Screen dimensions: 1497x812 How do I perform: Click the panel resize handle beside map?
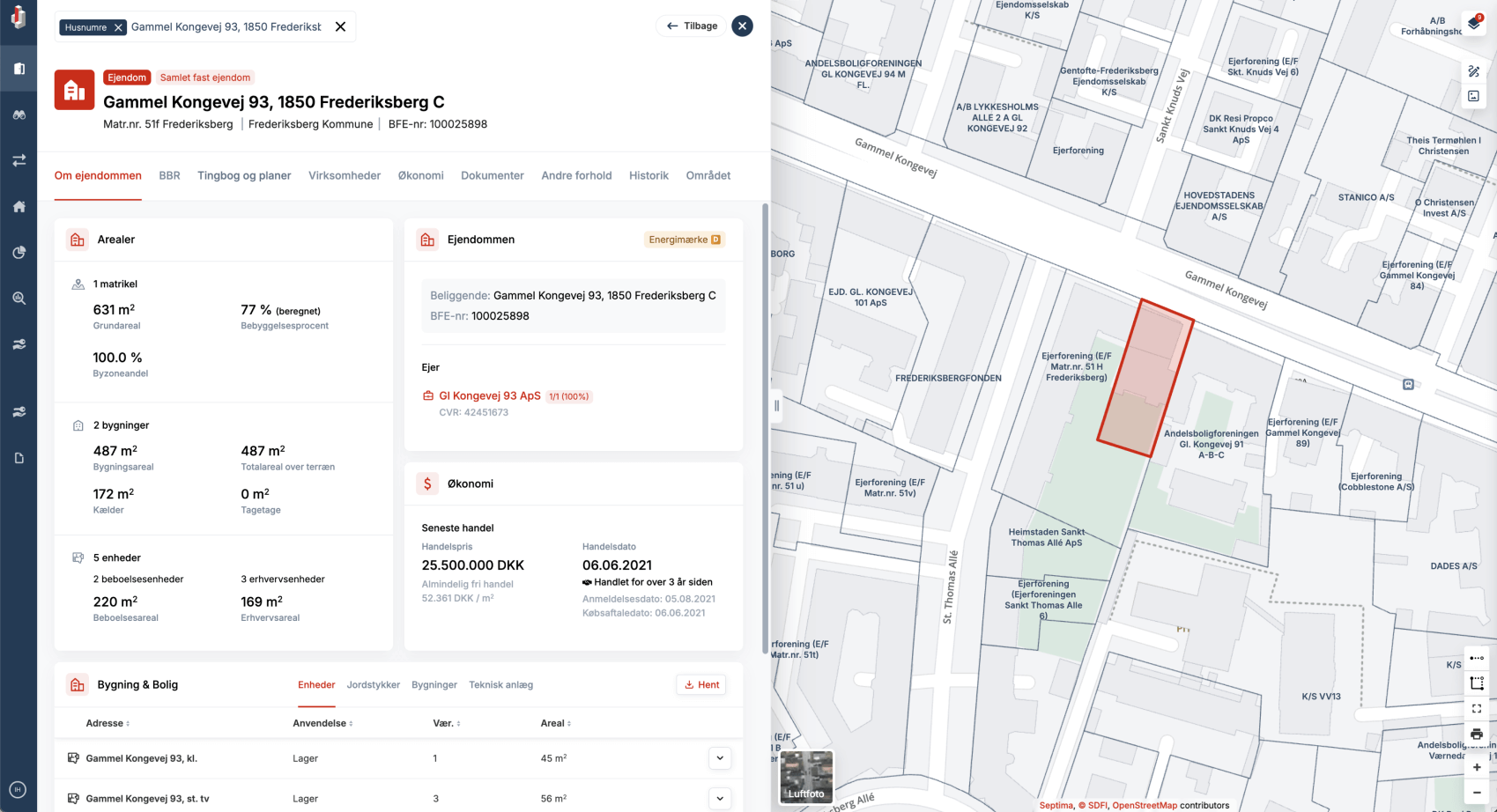pyautogui.click(x=776, y=406)
